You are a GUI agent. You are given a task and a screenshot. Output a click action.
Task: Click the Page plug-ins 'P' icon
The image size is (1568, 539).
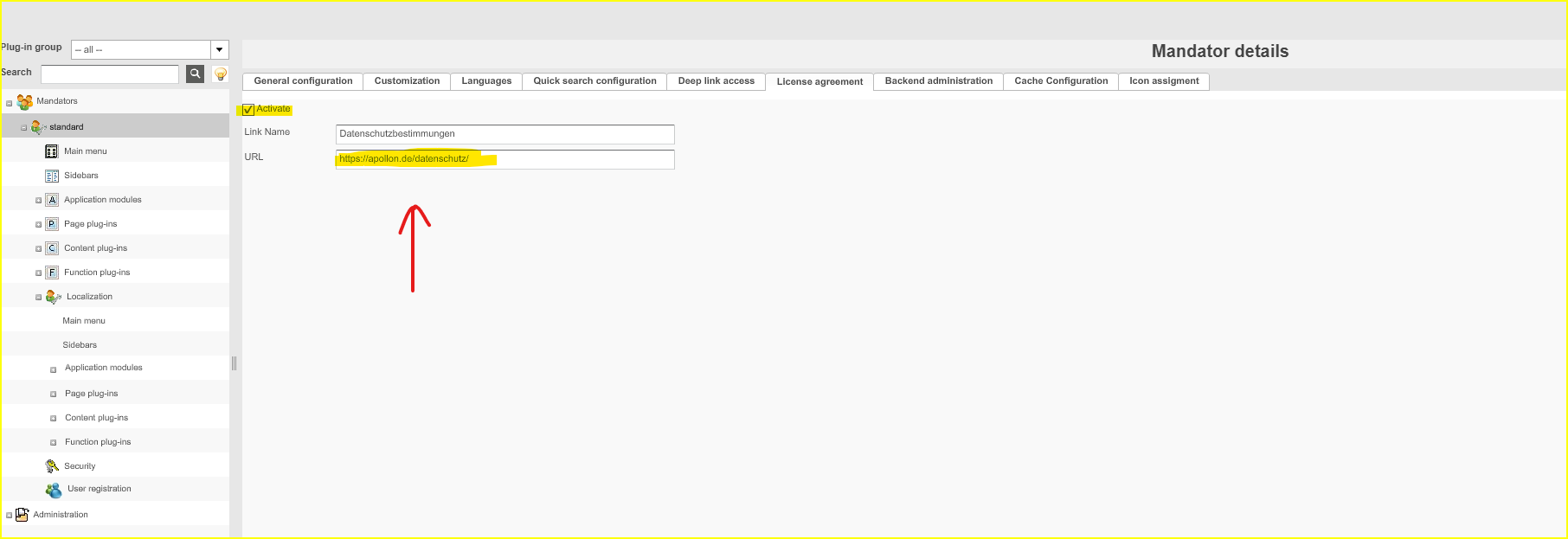(52, 224)
